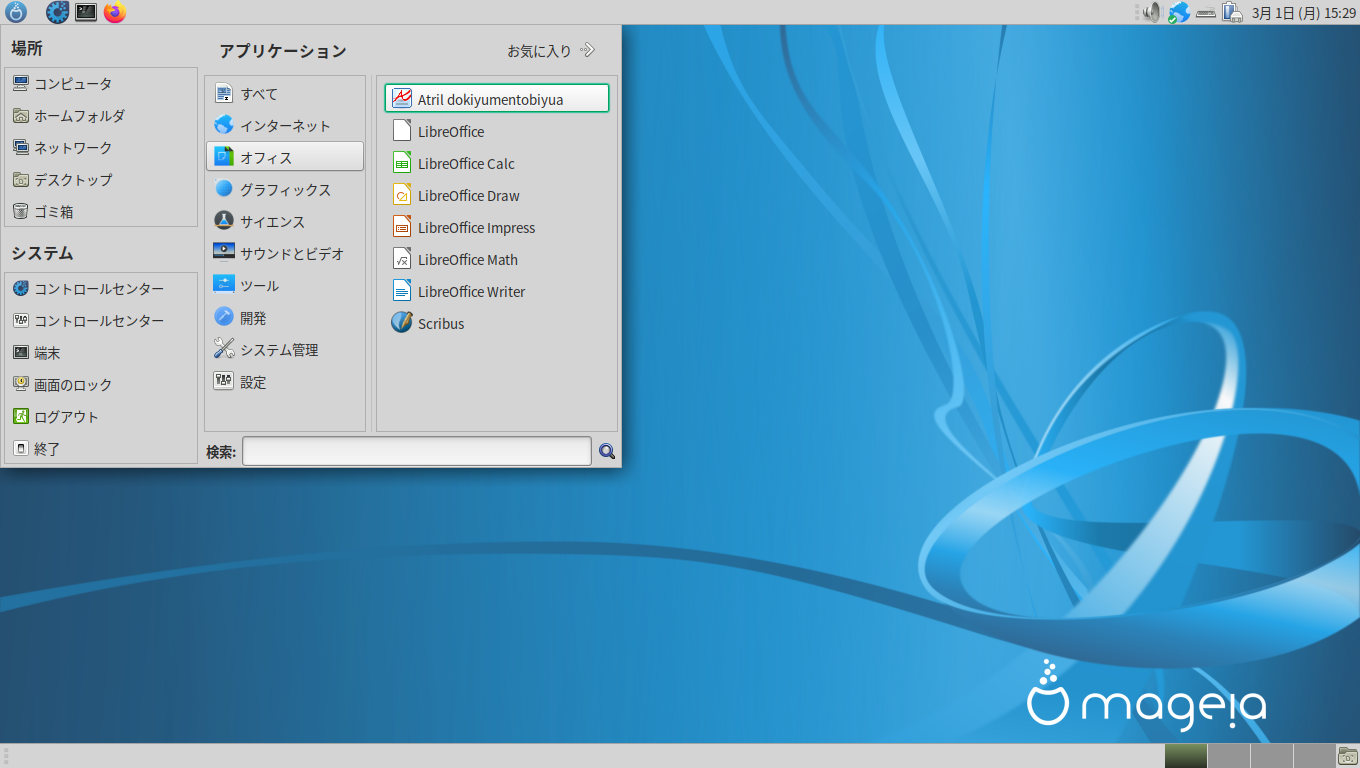Image resolution: width=1360 pixels, height=768 pixels.
Task: Click the magnifier search button
Action: click(x=607, y=452)
